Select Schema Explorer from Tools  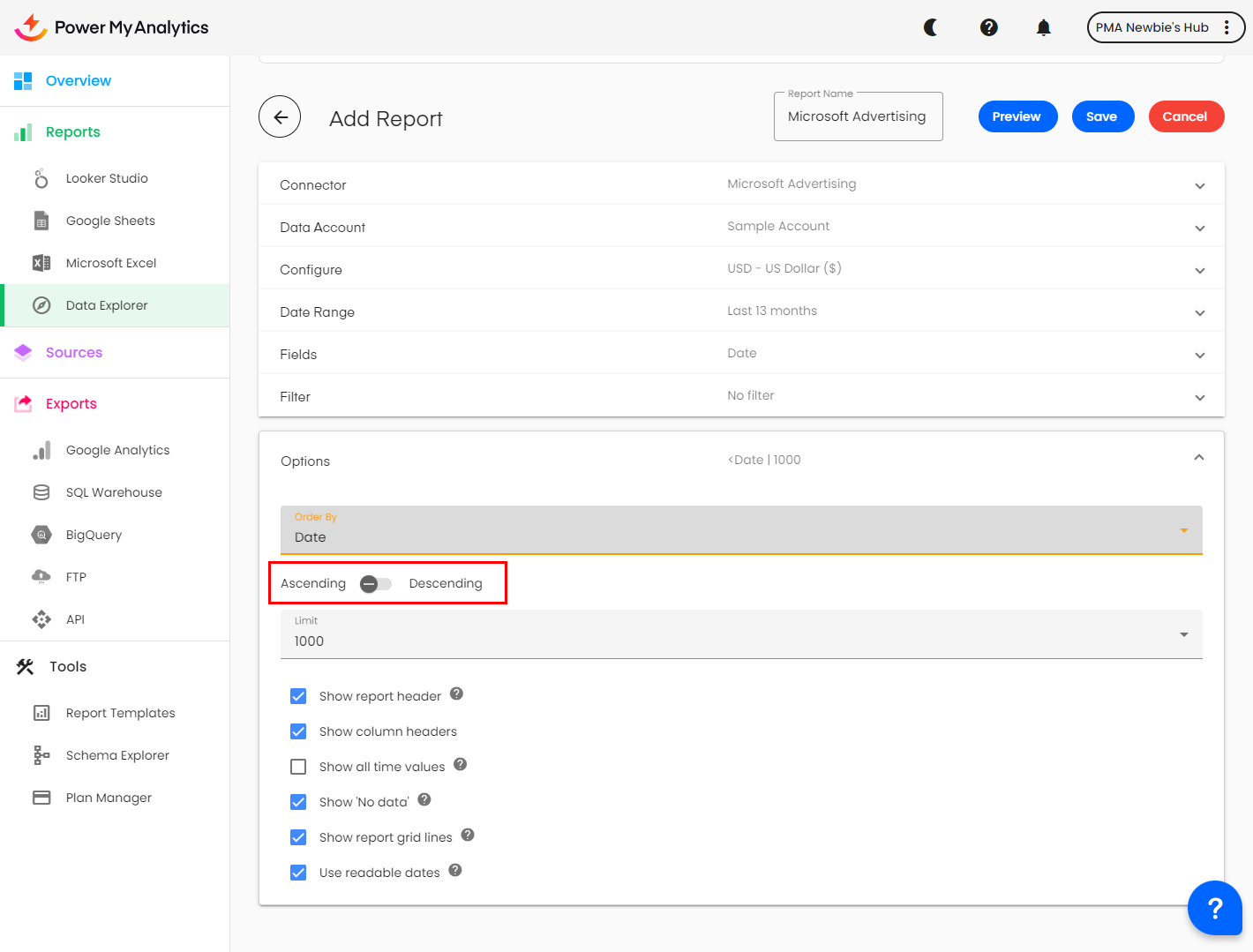tap(117, 755)
